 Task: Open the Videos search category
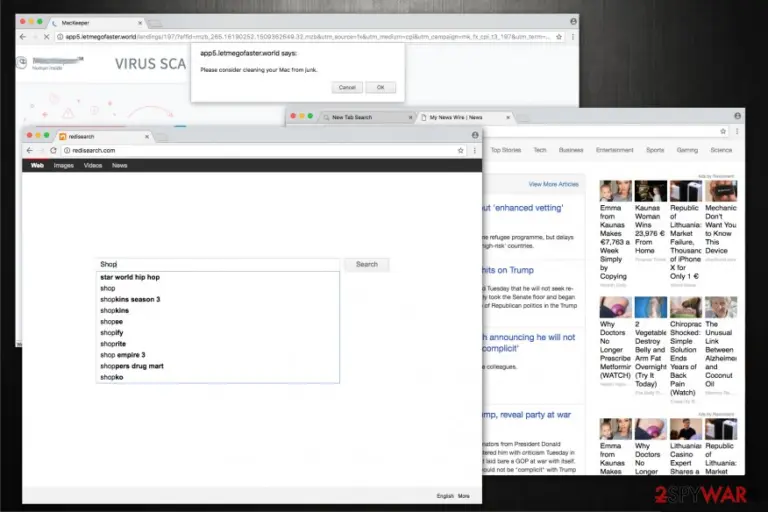pyautogui.click(x=93, y=166)
